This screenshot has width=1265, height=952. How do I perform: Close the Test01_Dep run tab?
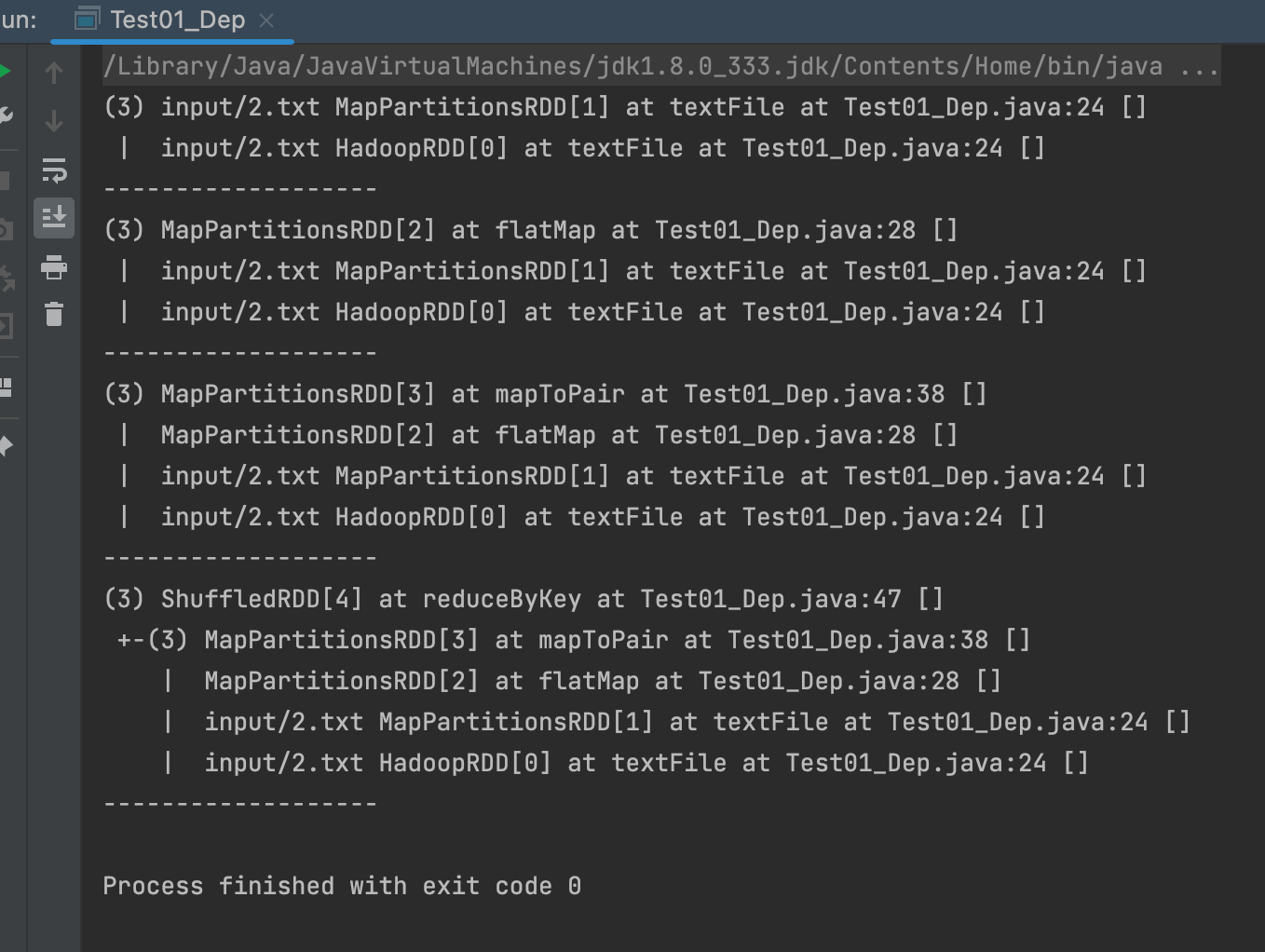point(266,20)
